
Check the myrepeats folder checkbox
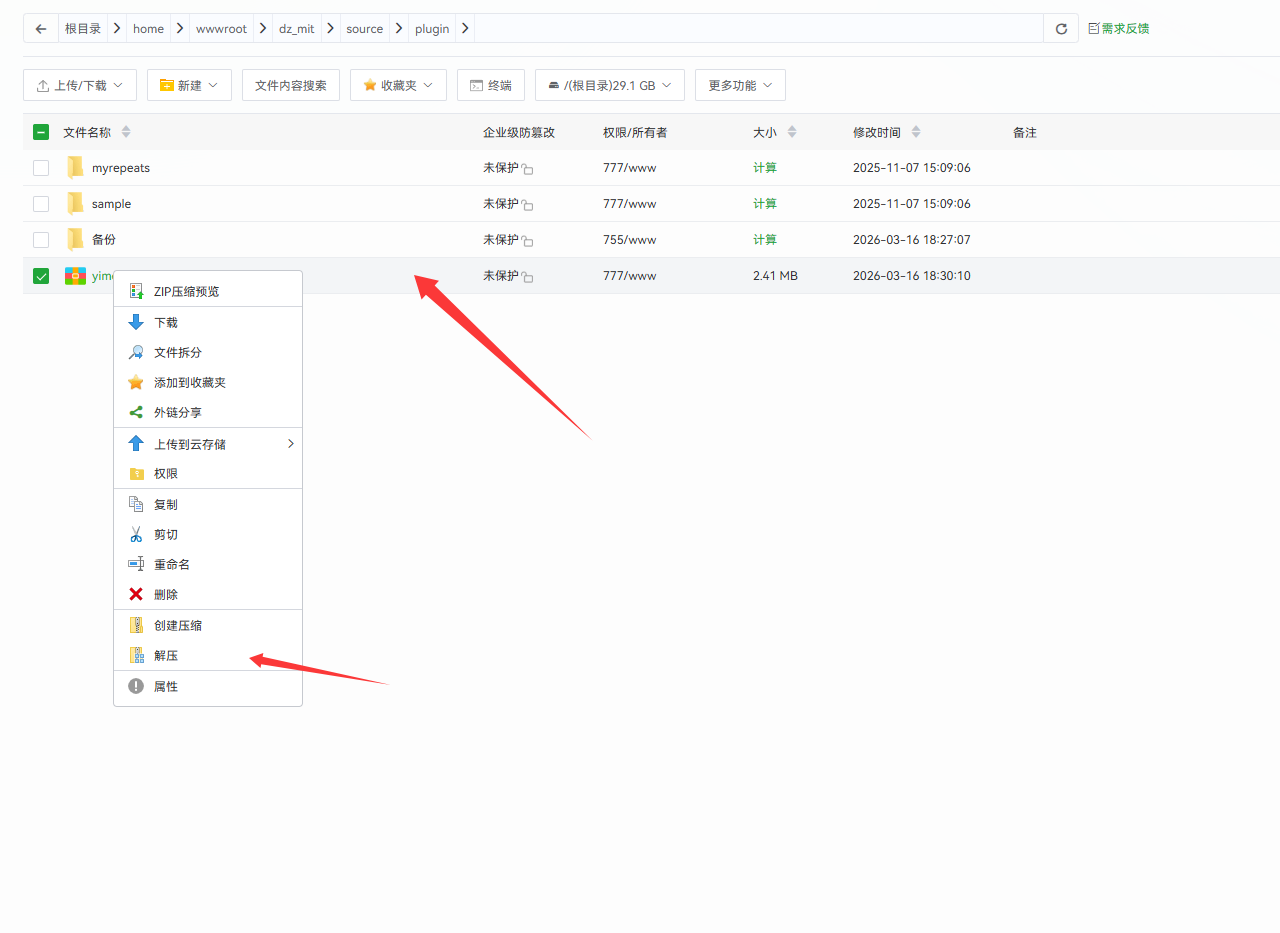click(x=41, y=168)
